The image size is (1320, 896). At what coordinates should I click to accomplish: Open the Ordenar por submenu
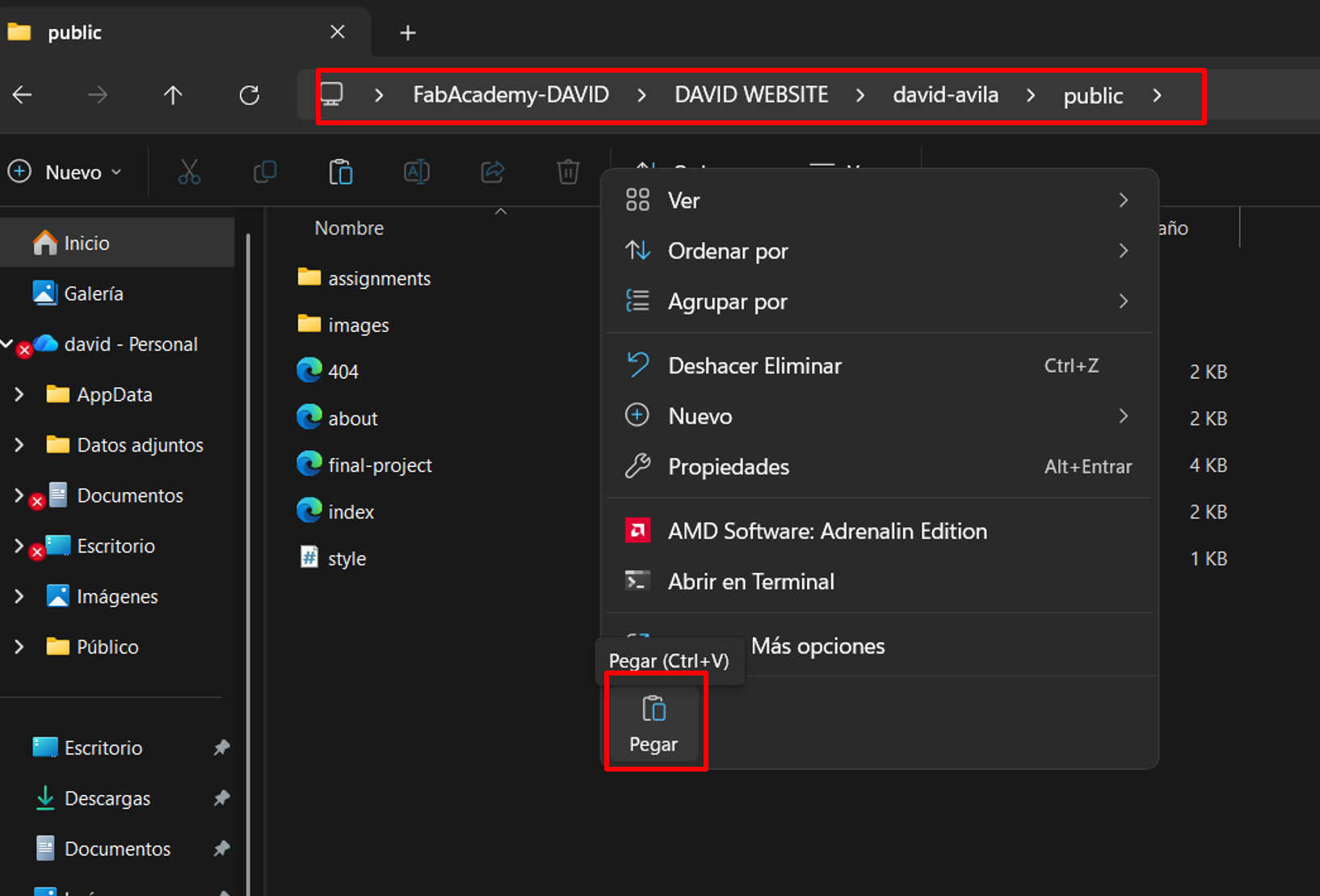tap(879, 251)
